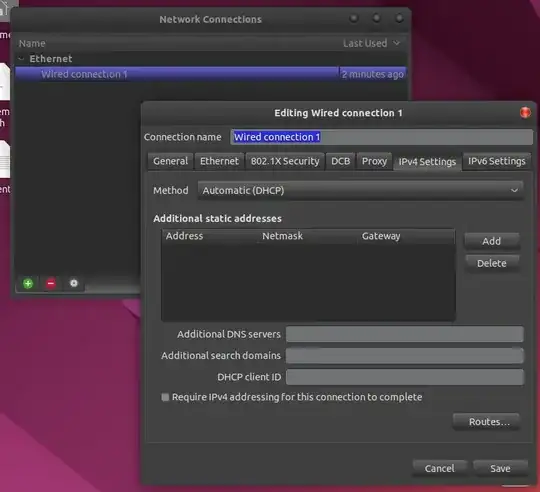Save the connection settings
The height and width of the screenshot is (492, 540).
click(500, 468)
